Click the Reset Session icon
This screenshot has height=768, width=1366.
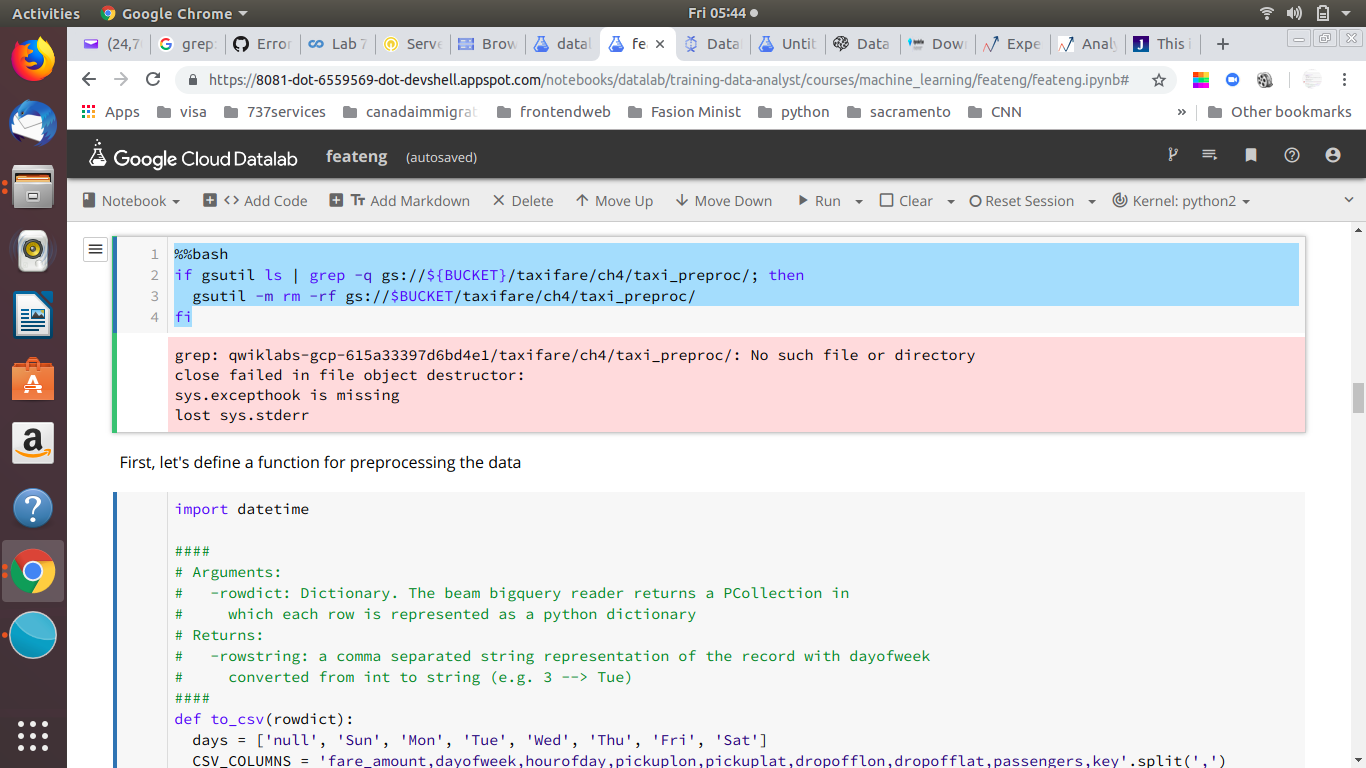click(x=975, y=200)
